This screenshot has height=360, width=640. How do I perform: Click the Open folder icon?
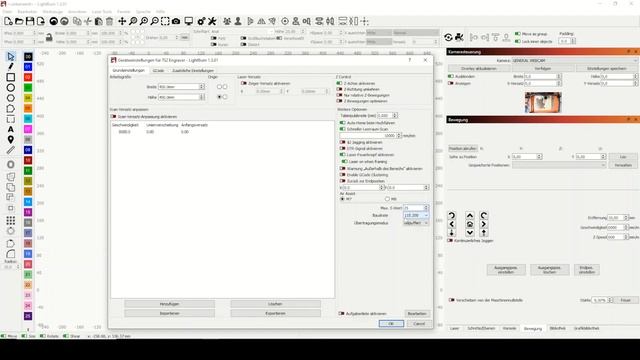pyautogui.click(x=19, y=21)
